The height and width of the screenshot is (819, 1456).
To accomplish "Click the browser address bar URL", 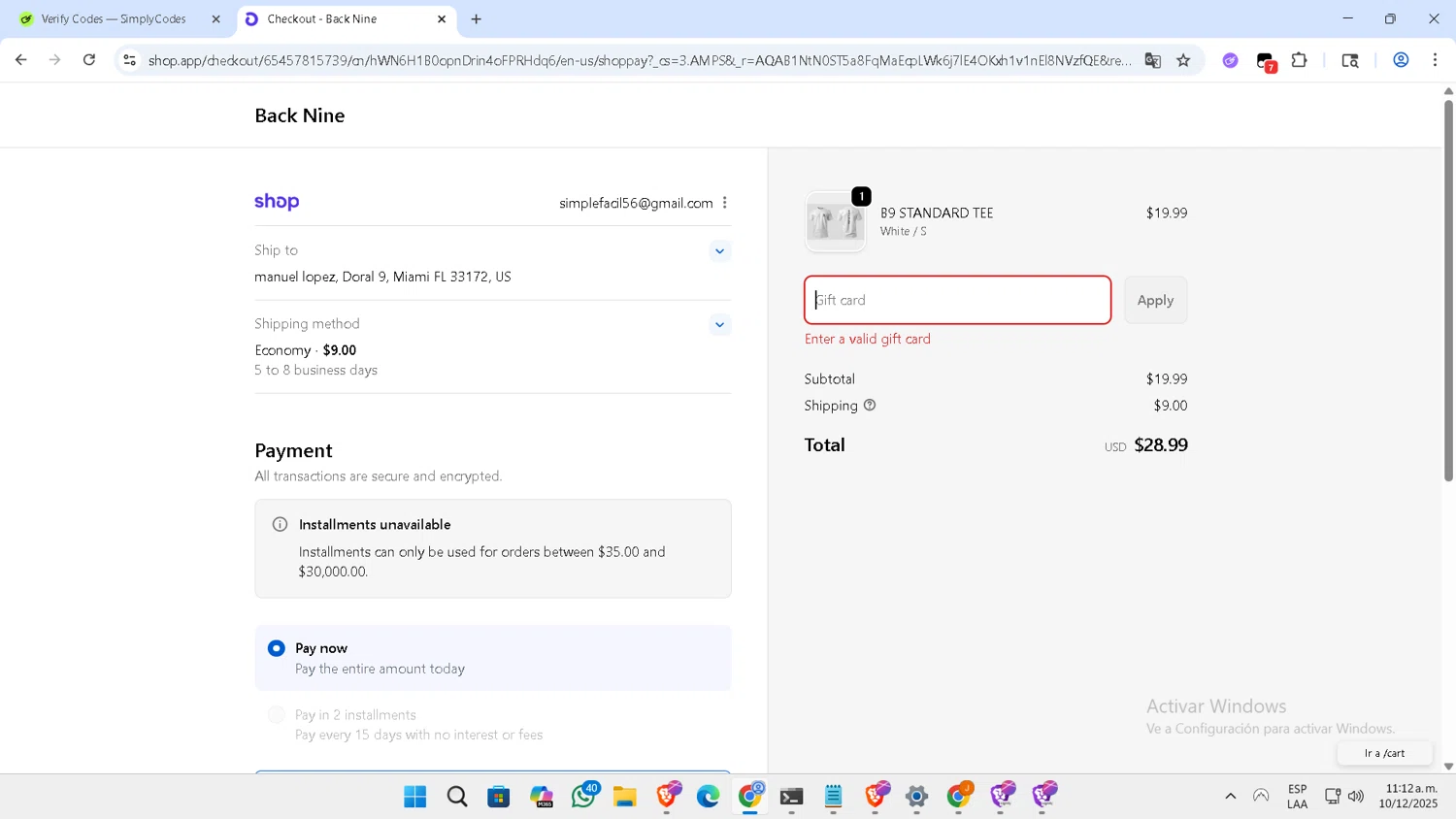I will [x=639, y=60].
